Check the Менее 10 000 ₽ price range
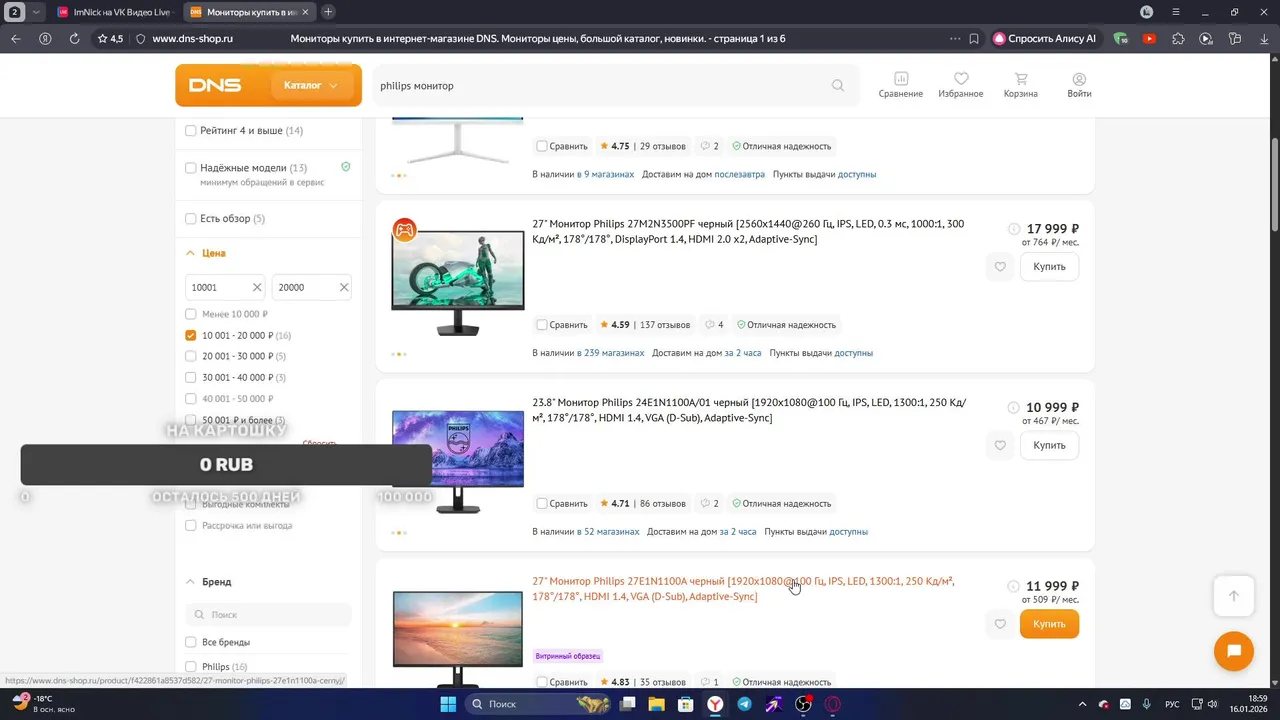 point(191,314)
